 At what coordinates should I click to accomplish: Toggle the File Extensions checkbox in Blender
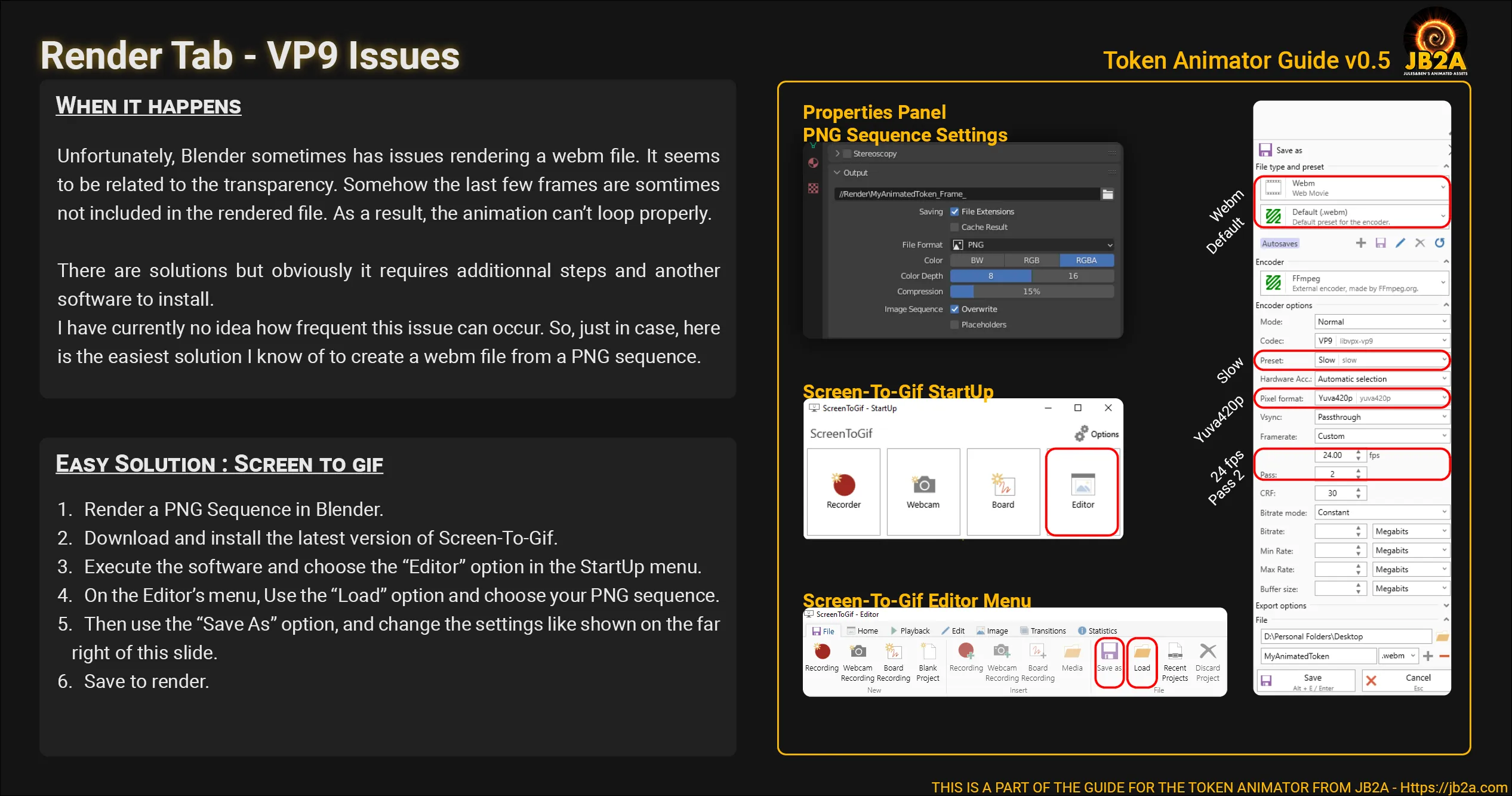coord(954,212)
